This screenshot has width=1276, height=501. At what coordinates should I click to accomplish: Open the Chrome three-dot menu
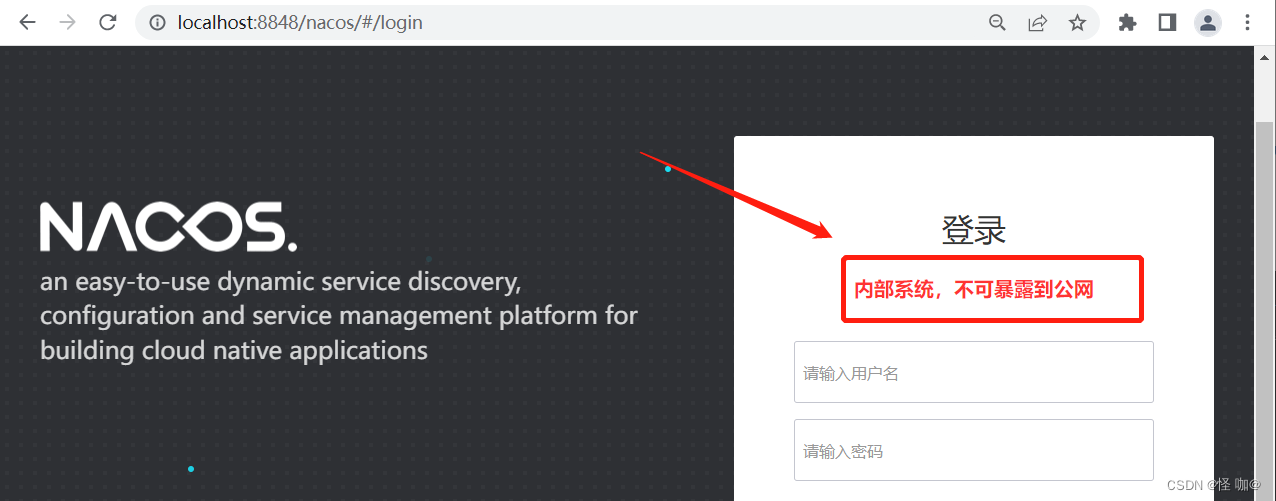click(x=1247, y=22)
